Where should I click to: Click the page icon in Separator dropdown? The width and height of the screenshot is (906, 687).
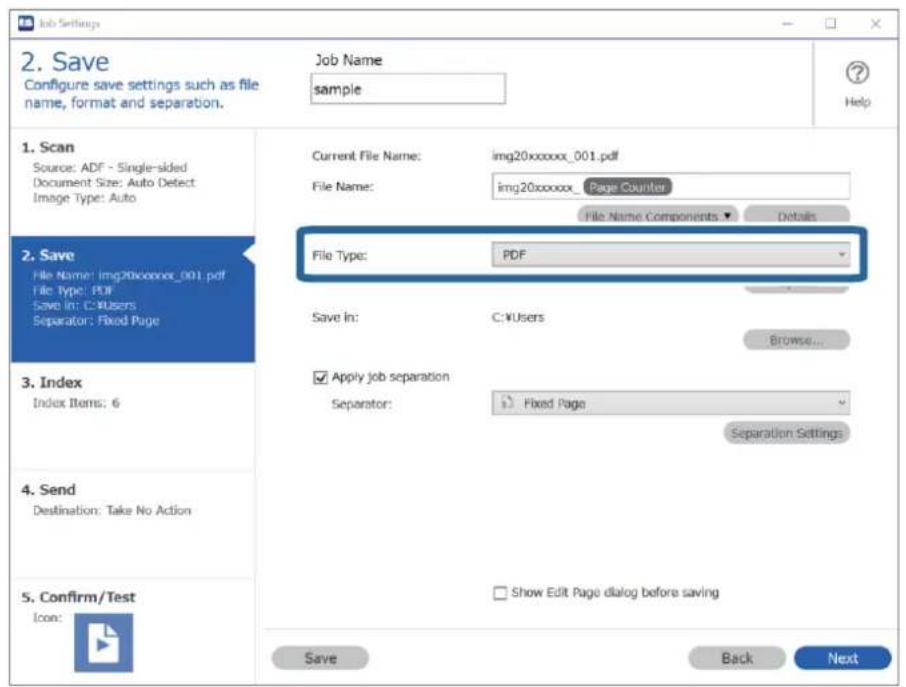click(x=507, y=403)
